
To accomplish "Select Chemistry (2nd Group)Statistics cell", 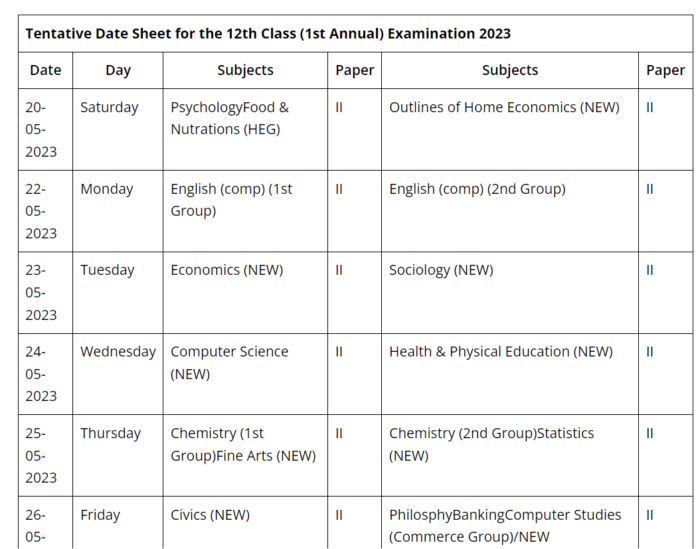I will pos(491,445).
